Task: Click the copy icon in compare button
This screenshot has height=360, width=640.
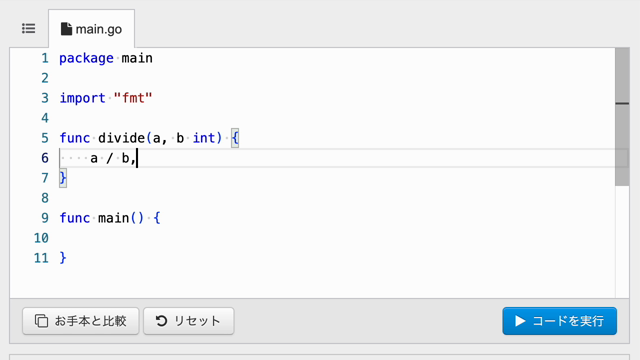Action: 41,321
